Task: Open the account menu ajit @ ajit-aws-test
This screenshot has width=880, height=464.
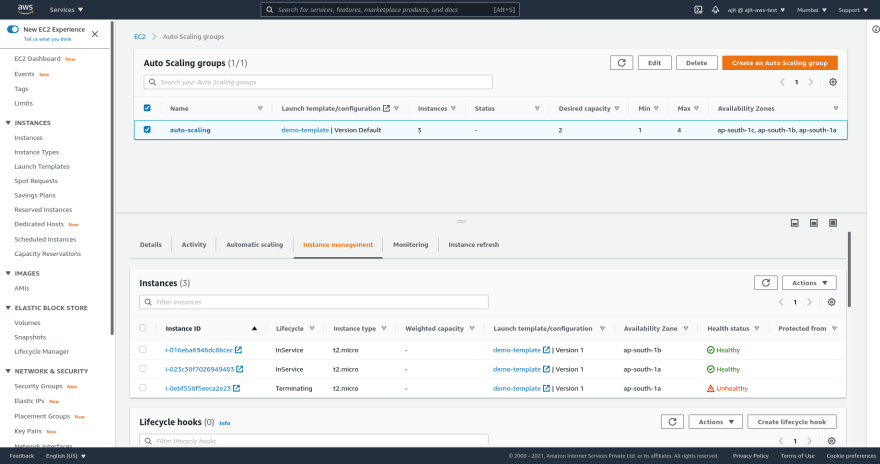Action: click(757, 10)
